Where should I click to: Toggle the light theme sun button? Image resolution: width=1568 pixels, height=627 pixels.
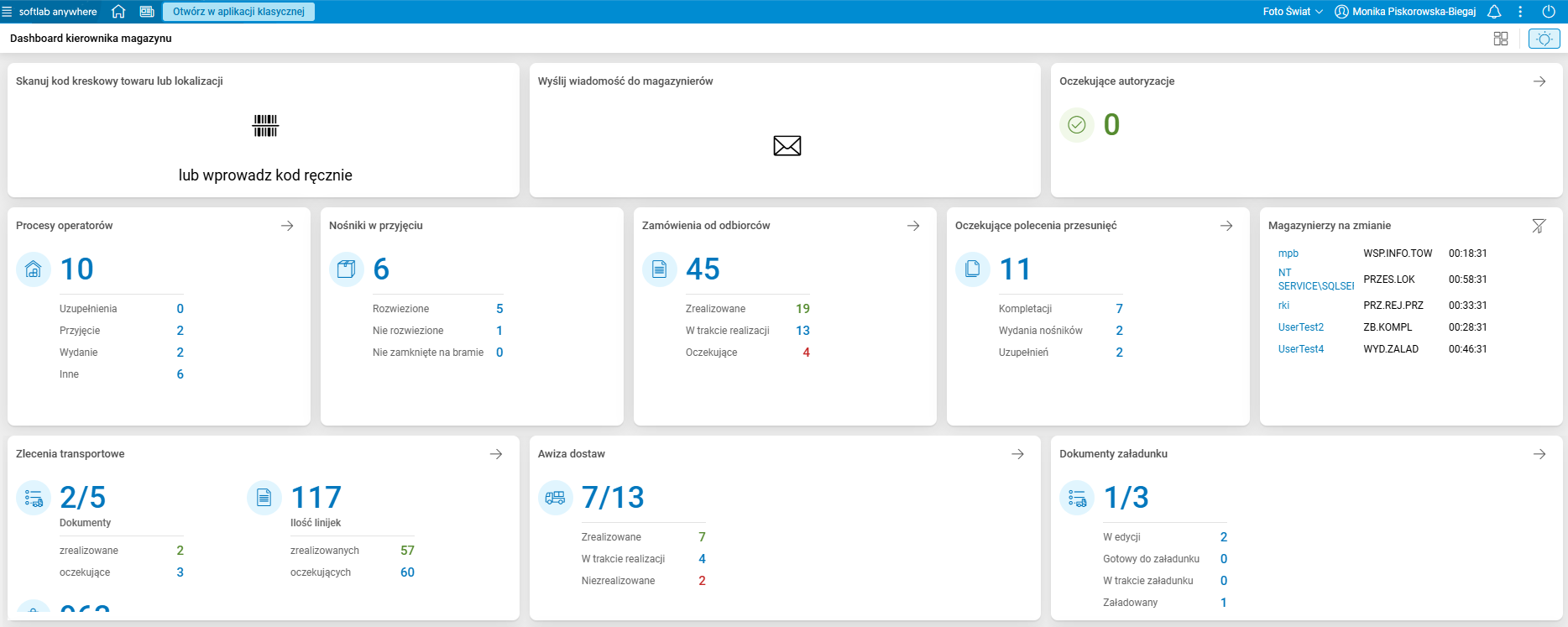1544,39
